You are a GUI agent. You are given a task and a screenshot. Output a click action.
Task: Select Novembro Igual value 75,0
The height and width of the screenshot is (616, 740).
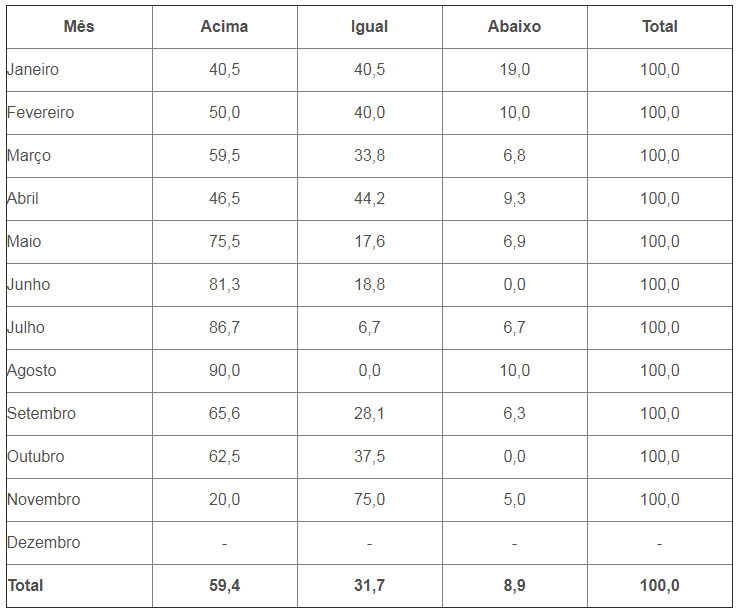pos(369,499)
